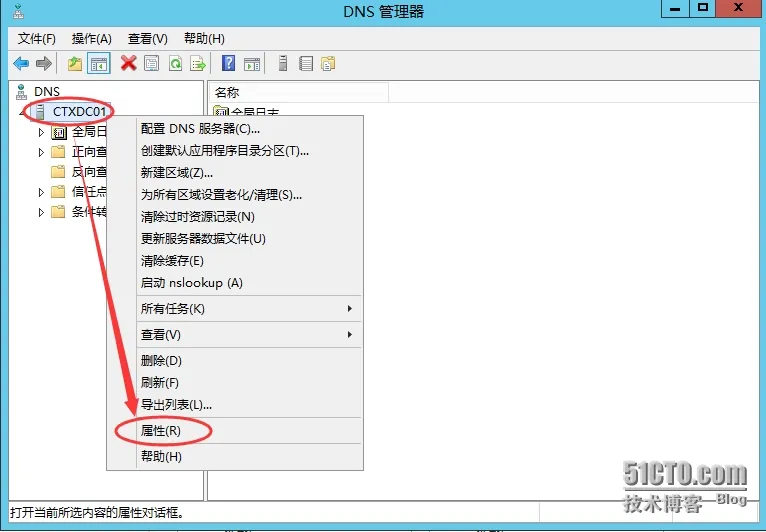Click the global logs icon in tree
Screen dimensions: 766x532
click(59, 132)
